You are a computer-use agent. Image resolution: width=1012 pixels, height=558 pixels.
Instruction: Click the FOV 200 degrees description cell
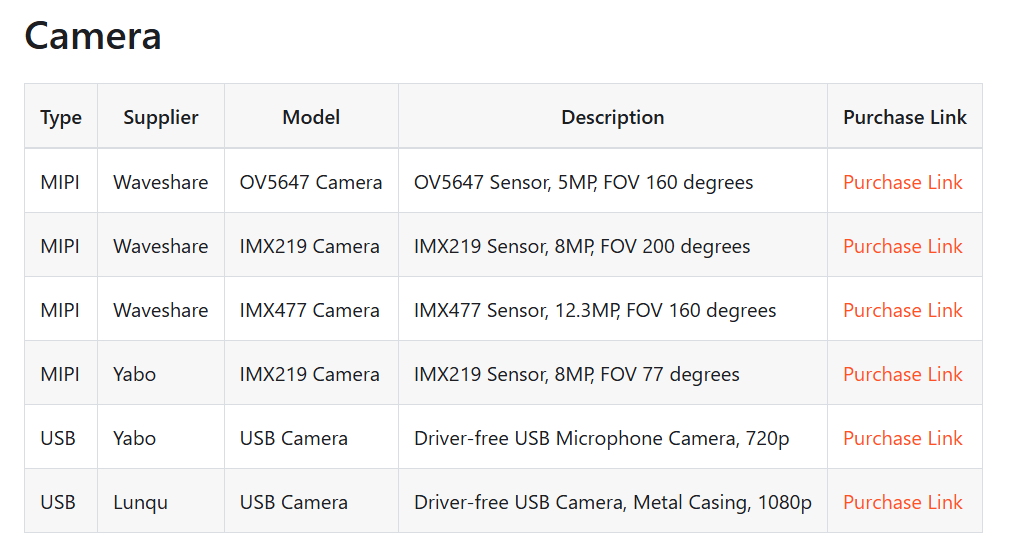point(582,246)
